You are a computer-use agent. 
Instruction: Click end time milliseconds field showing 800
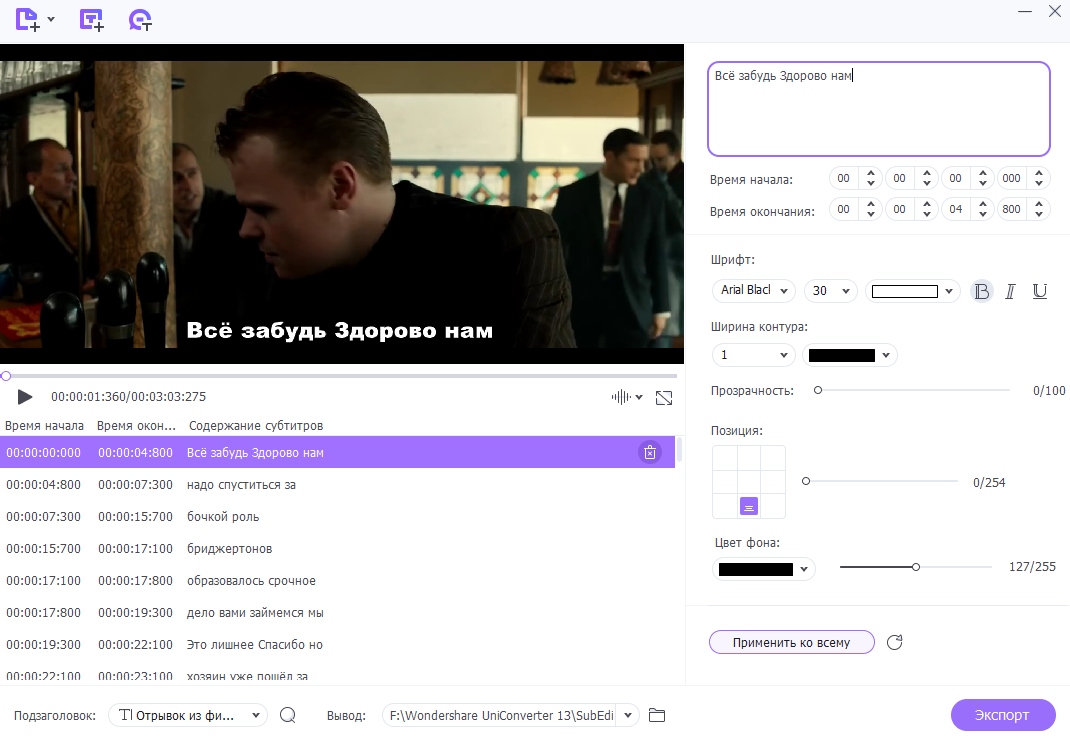[x=1011, y=209]
